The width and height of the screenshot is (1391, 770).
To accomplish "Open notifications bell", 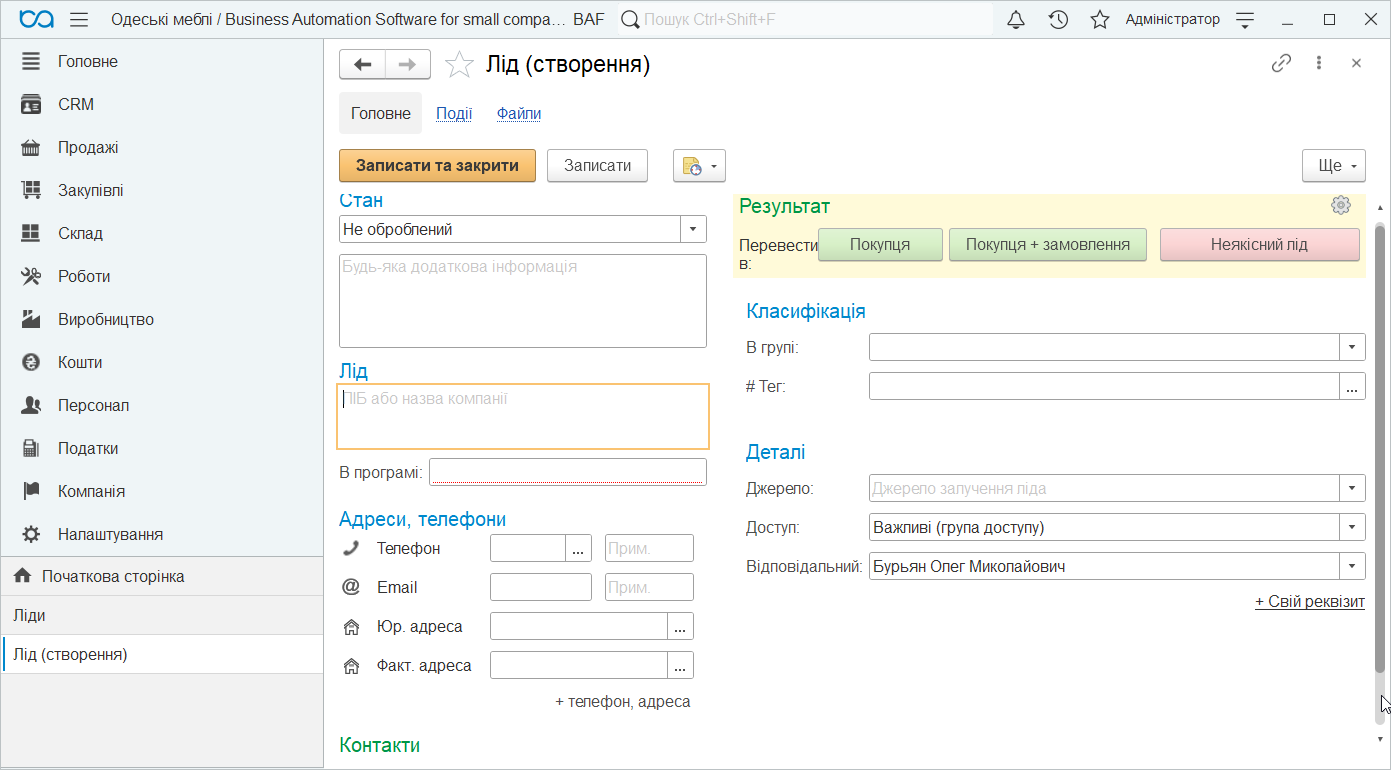I will click(1016, 20).
